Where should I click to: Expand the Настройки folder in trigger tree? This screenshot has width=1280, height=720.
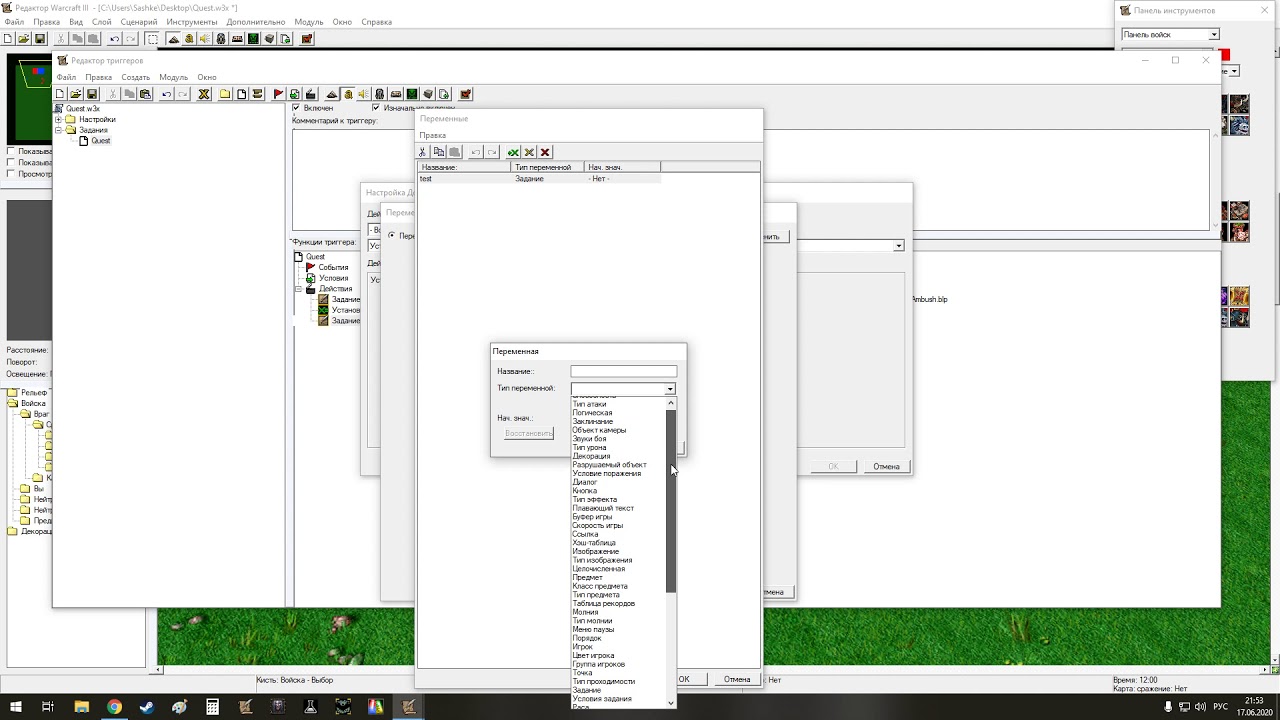point(59,120)
